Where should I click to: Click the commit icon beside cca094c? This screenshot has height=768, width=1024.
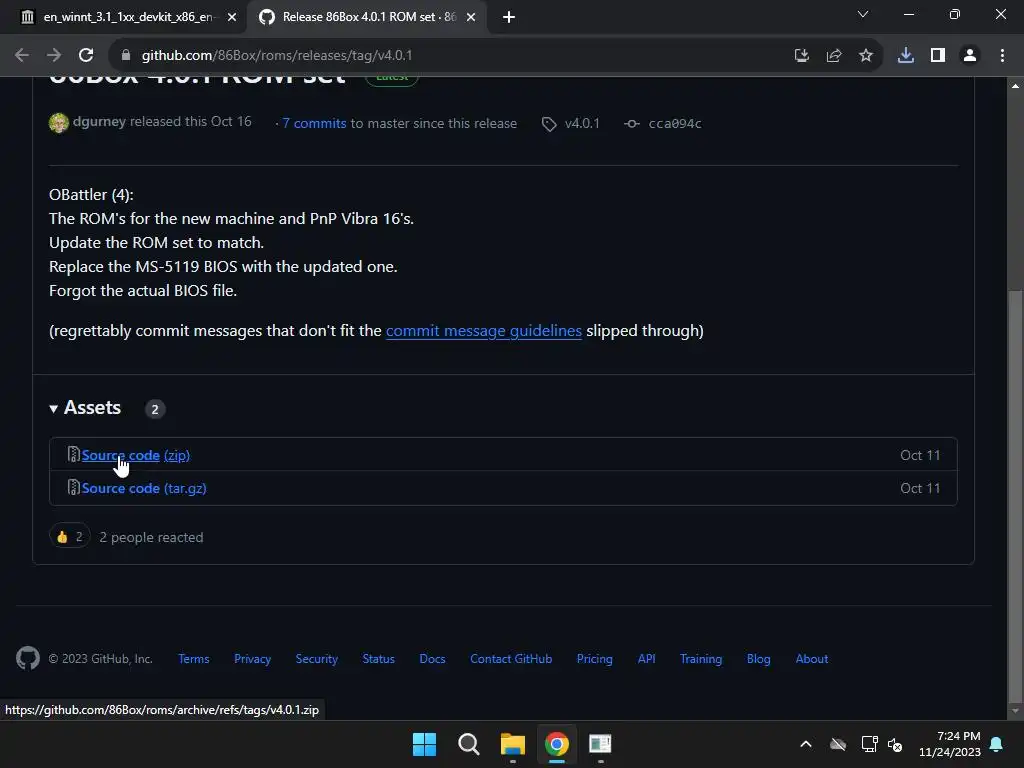tap(632, 123)
